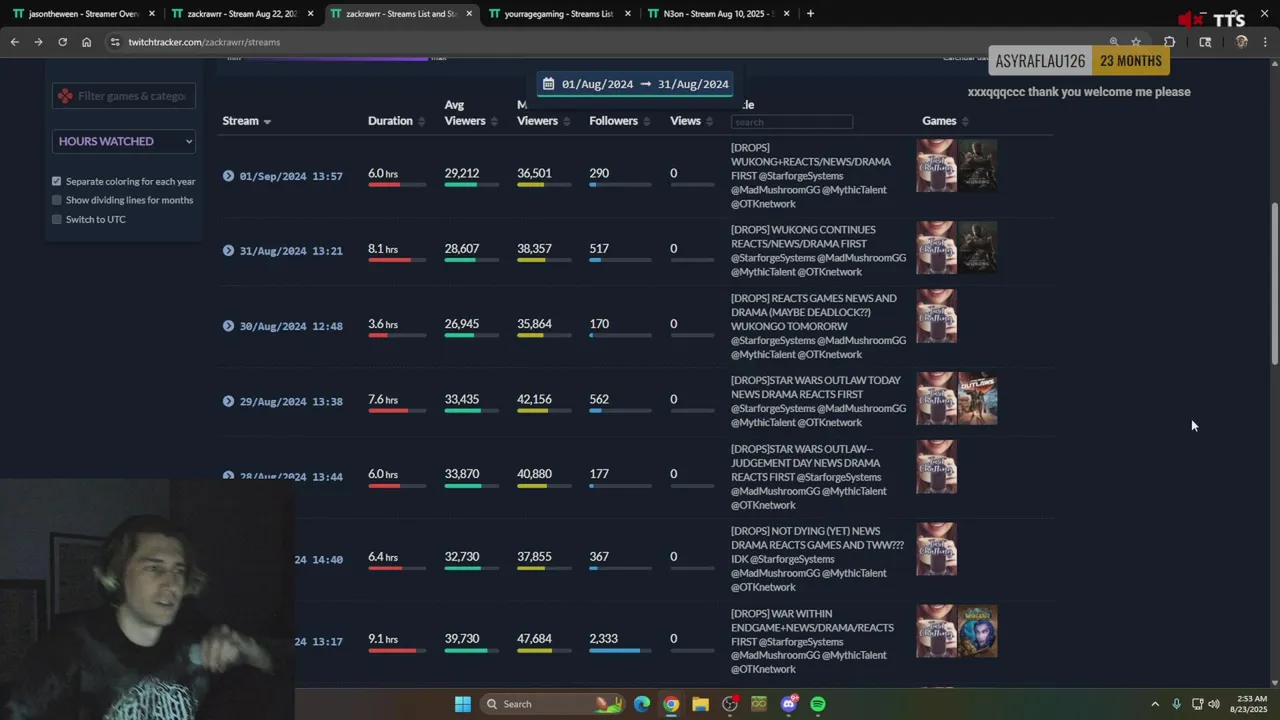Open the 31/Aug/2024 13:21 stream entry
1280x720 pixels.
291,251
